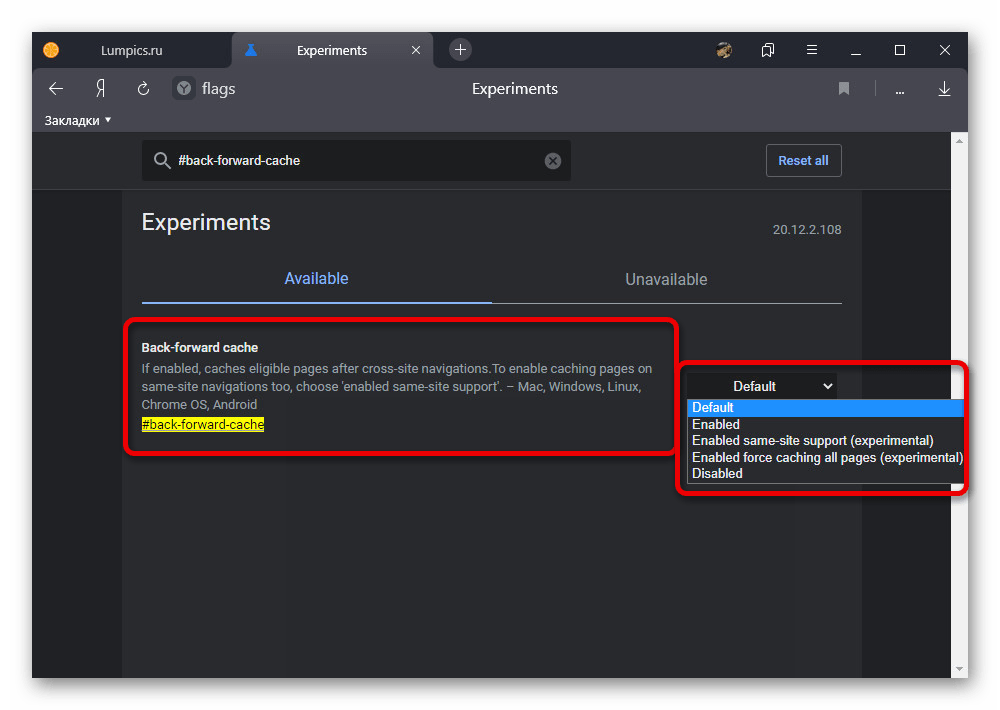The width and height of the screenshot is (1000, 710).
Task: Clear the search flags field
Action: [x=553, y=161]
